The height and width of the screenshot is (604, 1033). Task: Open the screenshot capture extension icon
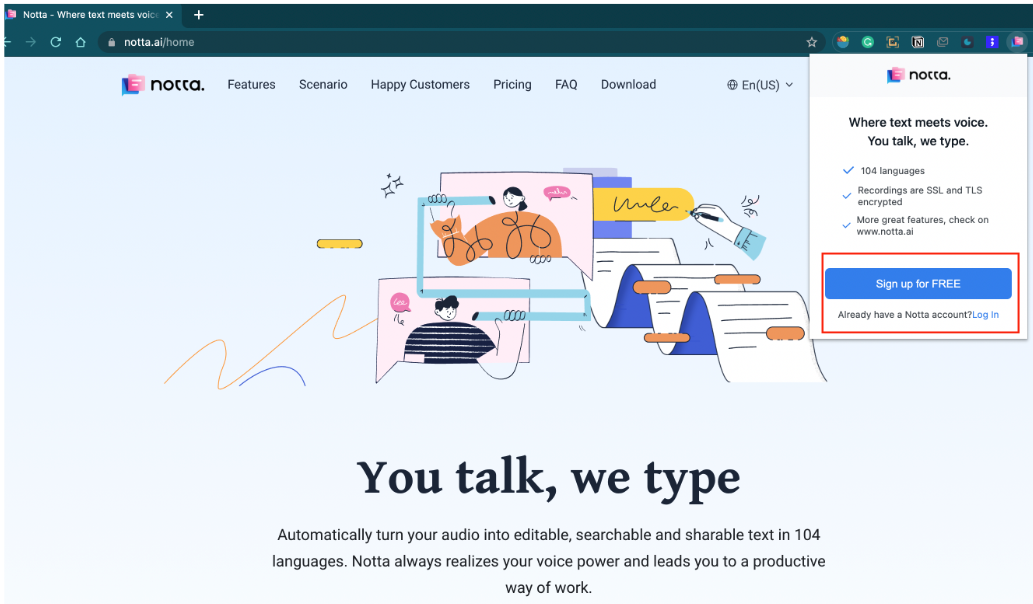(892, 42)
